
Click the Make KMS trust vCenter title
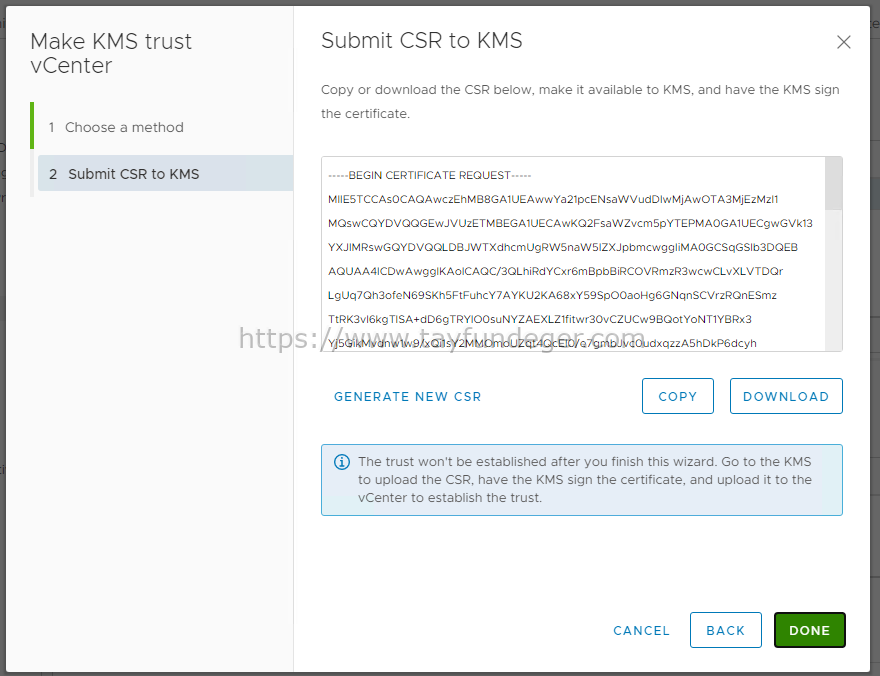tap(111, 53)
